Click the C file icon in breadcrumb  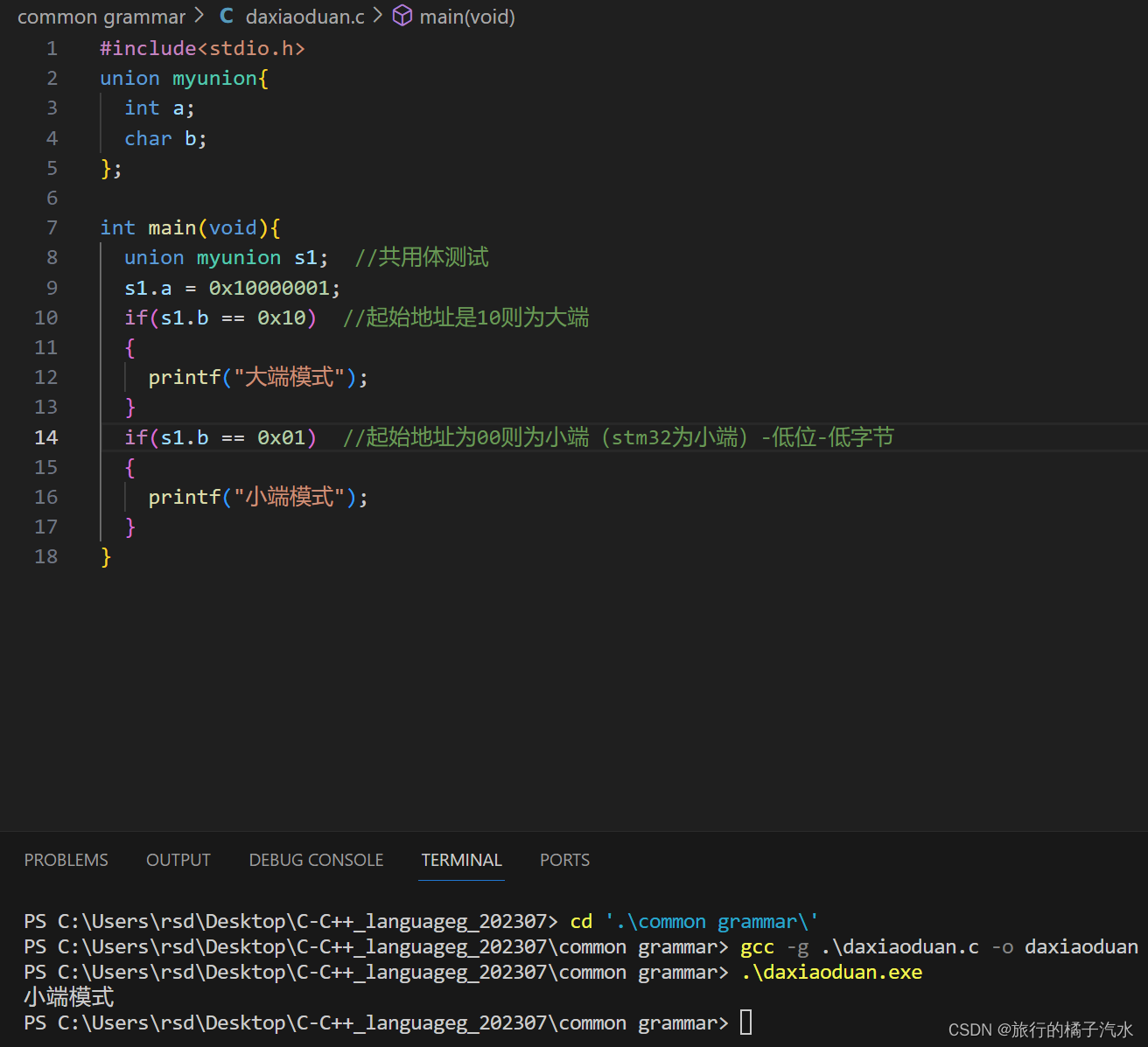[227, 16]
